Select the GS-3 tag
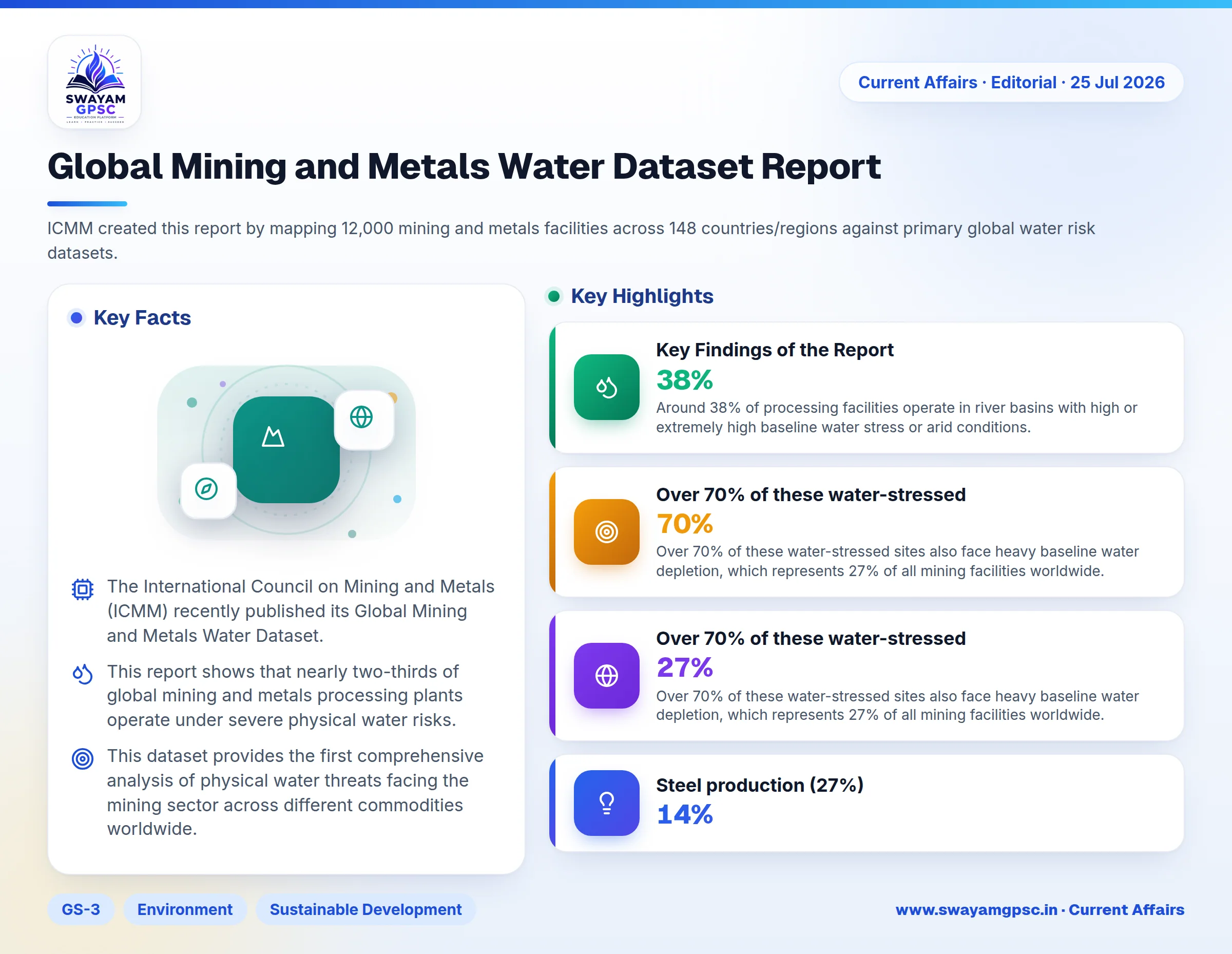The width and height of the screenshot is (1232, 954). 81,909
